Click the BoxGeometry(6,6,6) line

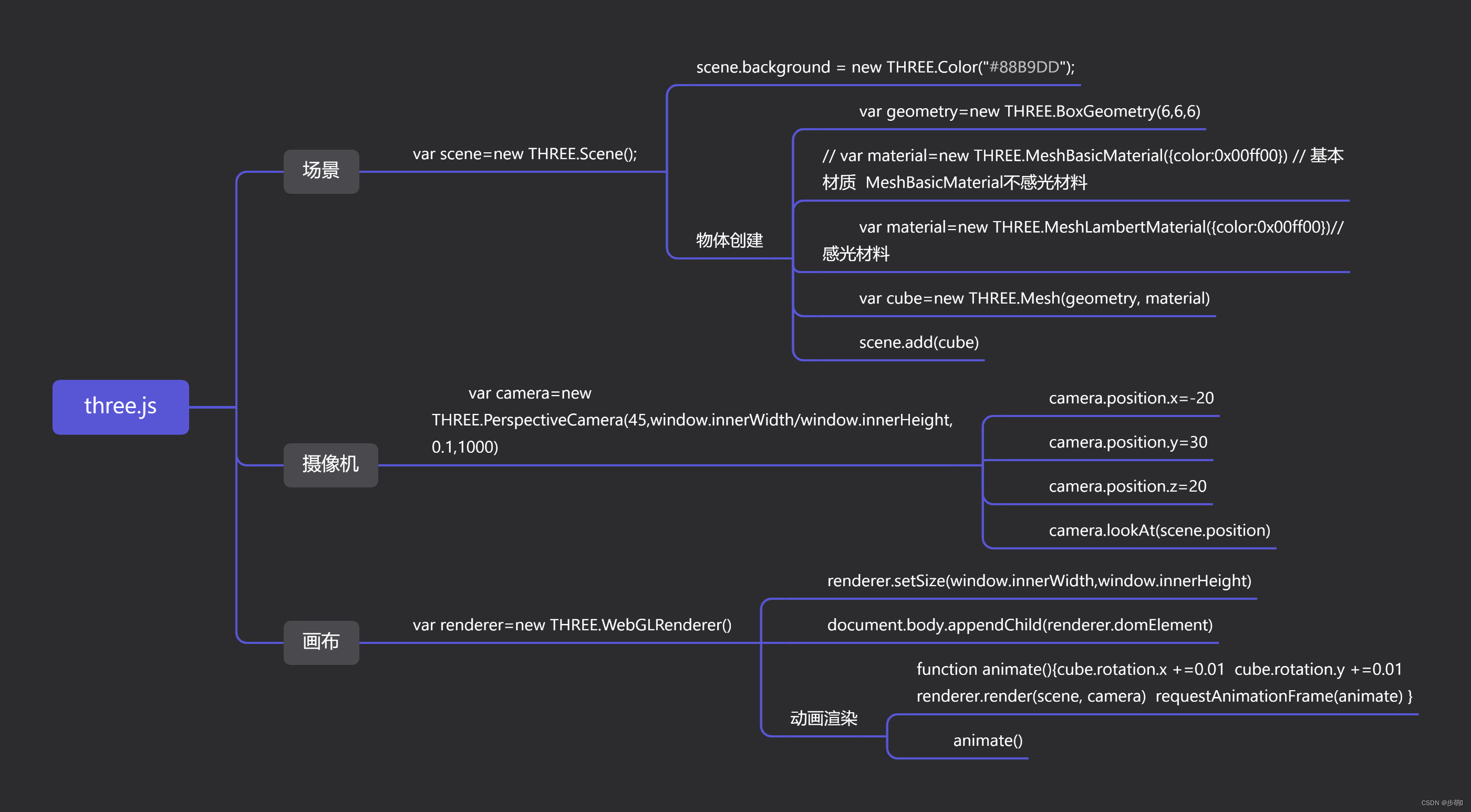point(1030,111)
